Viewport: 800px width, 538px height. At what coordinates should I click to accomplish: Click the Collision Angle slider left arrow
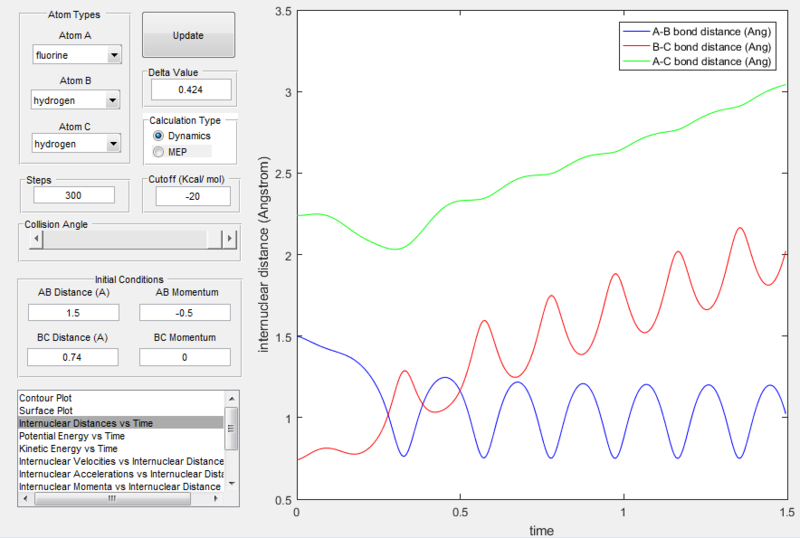(x=36, y=238)
